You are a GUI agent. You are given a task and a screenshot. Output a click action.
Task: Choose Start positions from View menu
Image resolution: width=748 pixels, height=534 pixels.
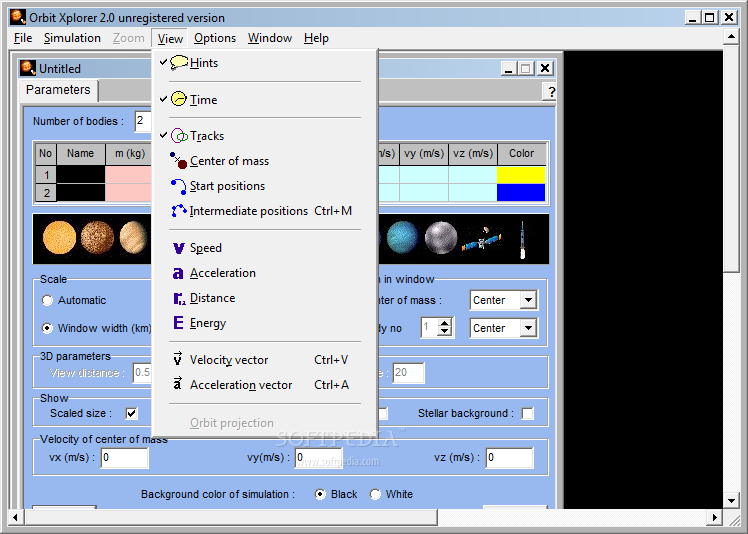click(265, 186)
